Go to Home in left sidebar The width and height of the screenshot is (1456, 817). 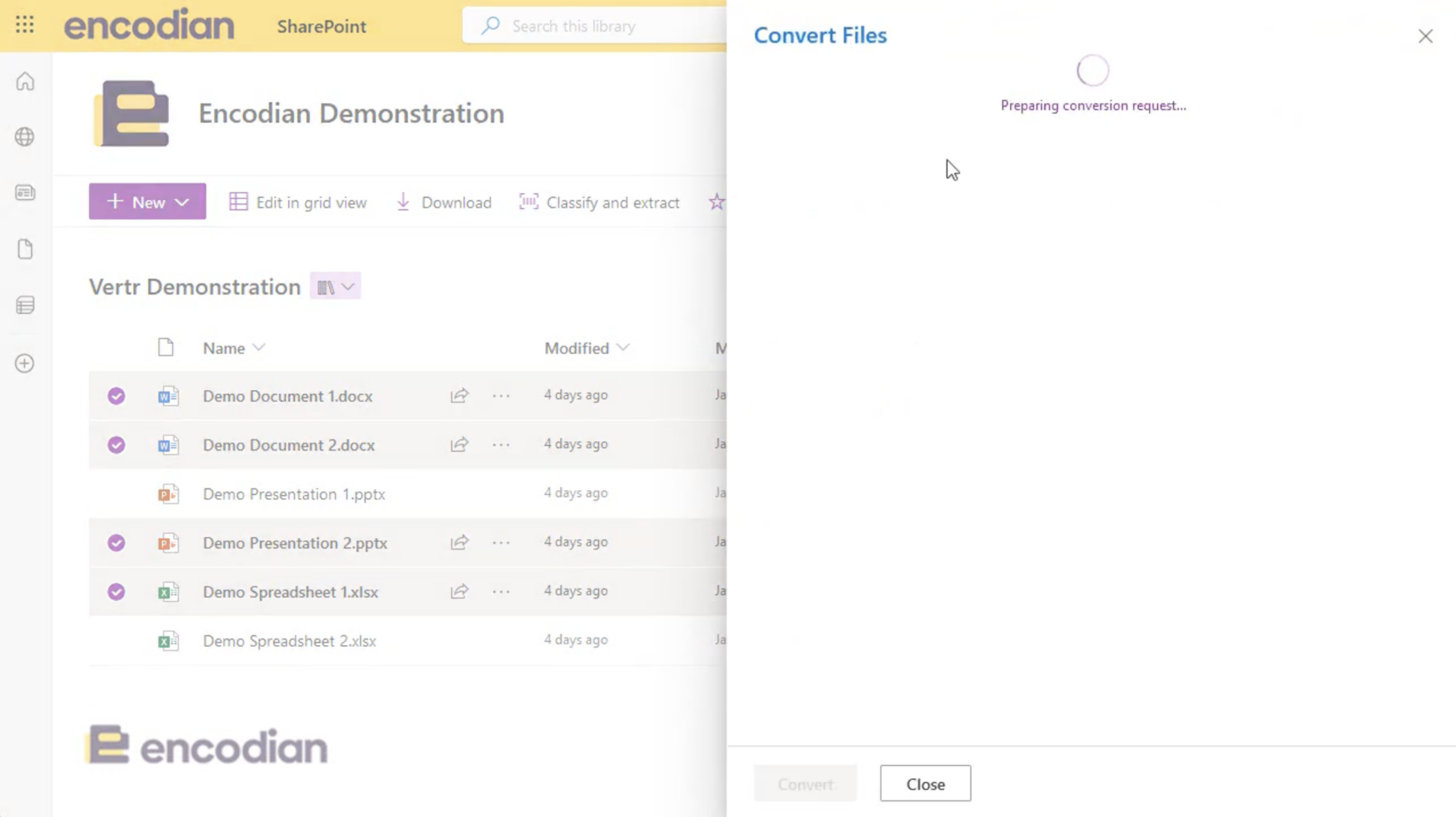click(x=26, y=81)
